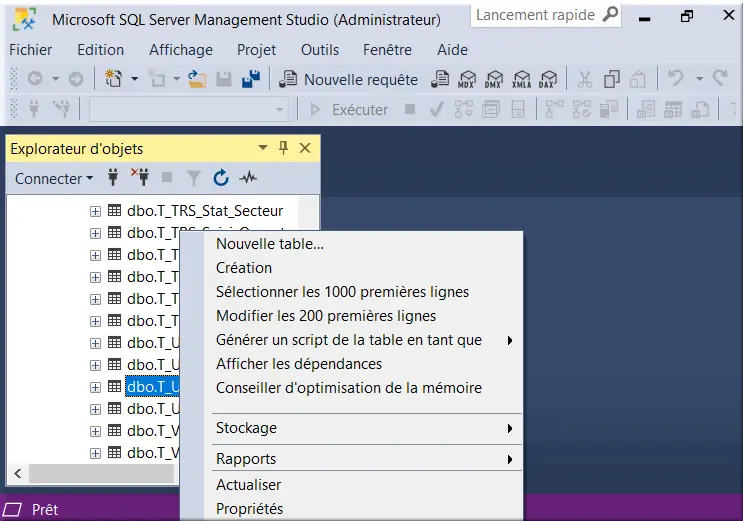
Task: Click the open file folder icon
Action: pos(197,79)
